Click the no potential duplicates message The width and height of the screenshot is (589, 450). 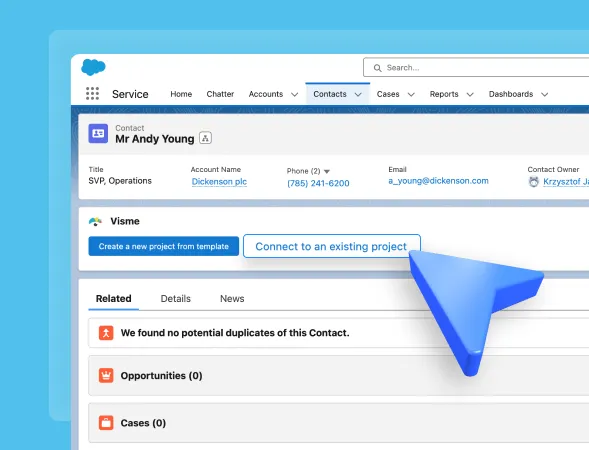point(235,333)
